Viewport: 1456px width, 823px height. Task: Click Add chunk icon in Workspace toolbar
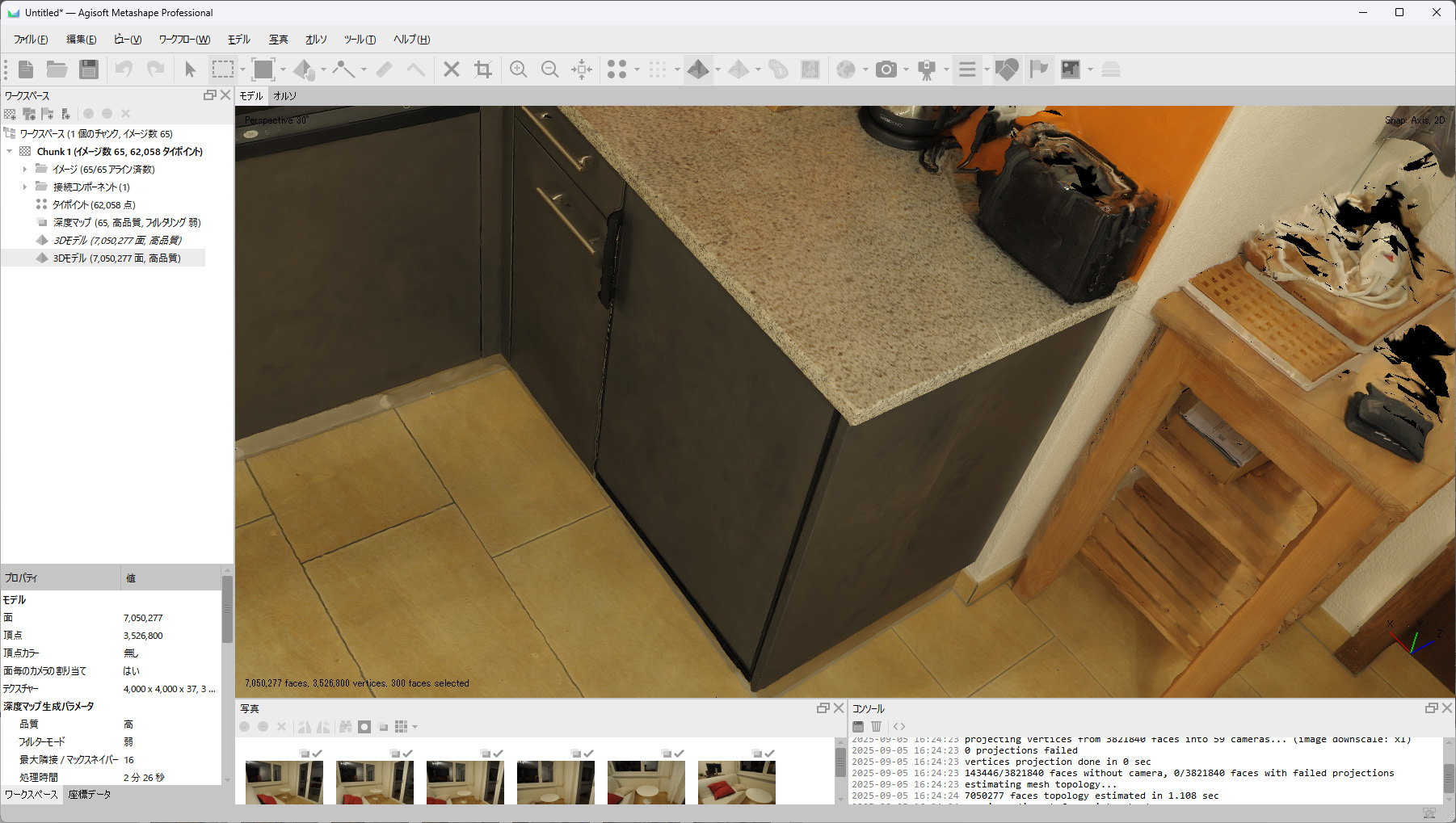[x=10, y=114]
